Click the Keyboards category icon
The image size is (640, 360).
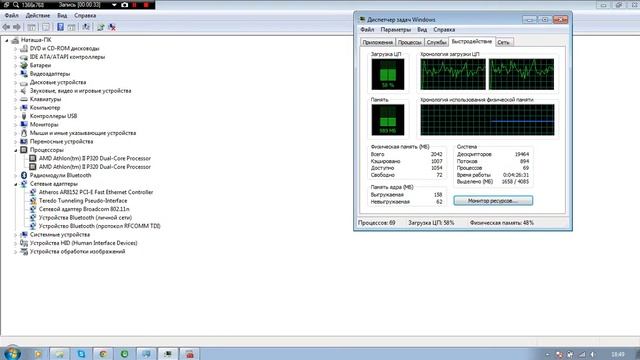tap(24, 99)
